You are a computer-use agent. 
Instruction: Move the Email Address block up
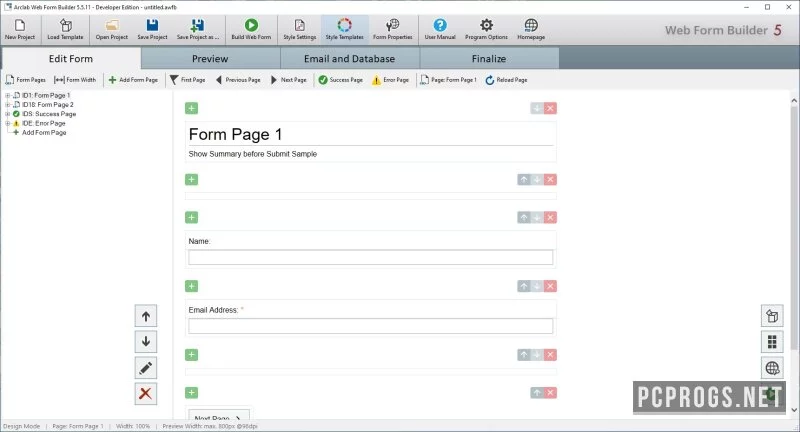(x=524, y=286)
